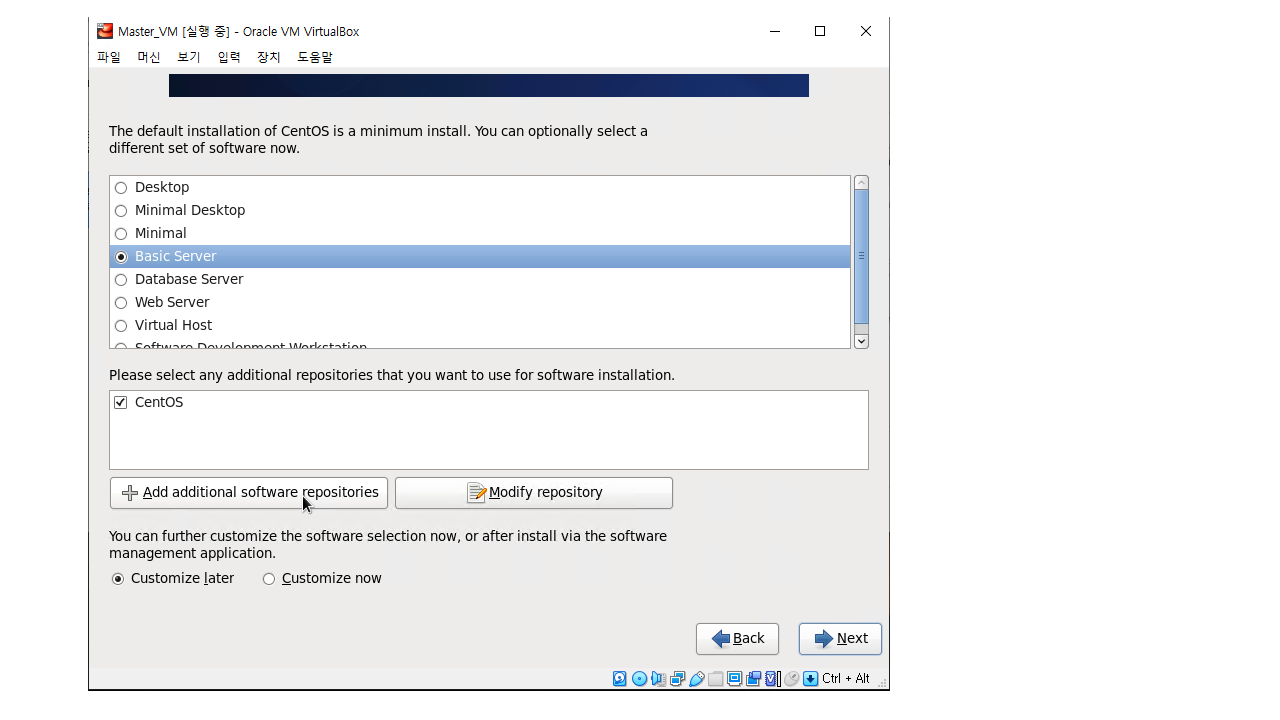Uncheck the CentOS repository checkbox

point(121,403)
